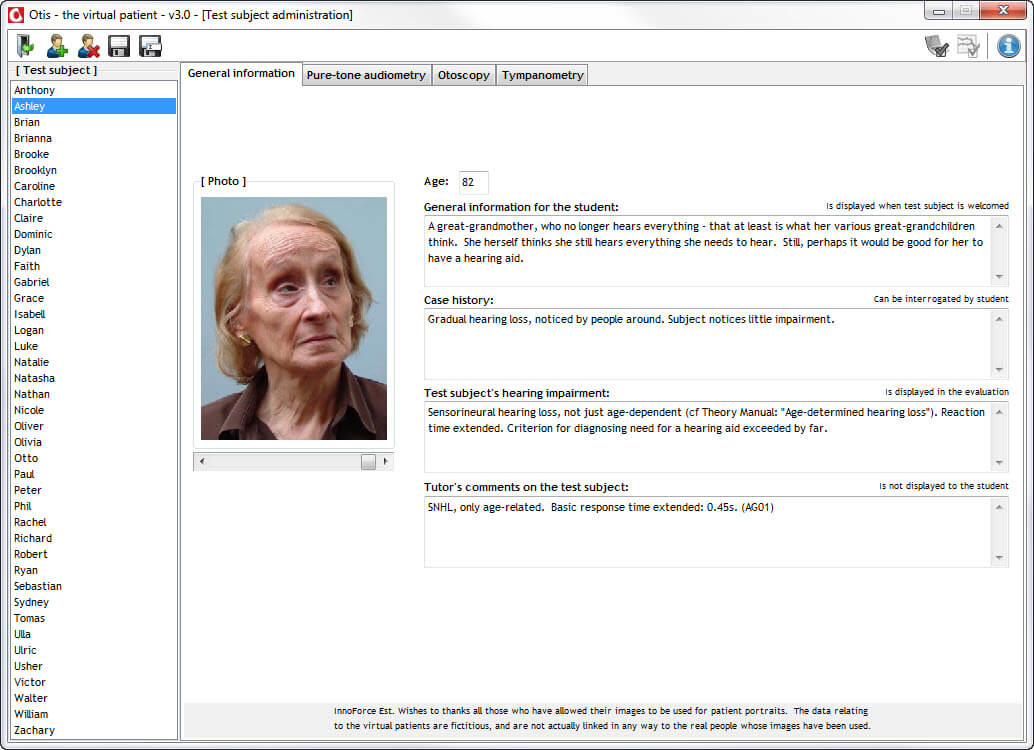This screenshot has width=1034, height=750.
Task: Click the left arrow of the photo scrollbar
Action: click(202, 461)
